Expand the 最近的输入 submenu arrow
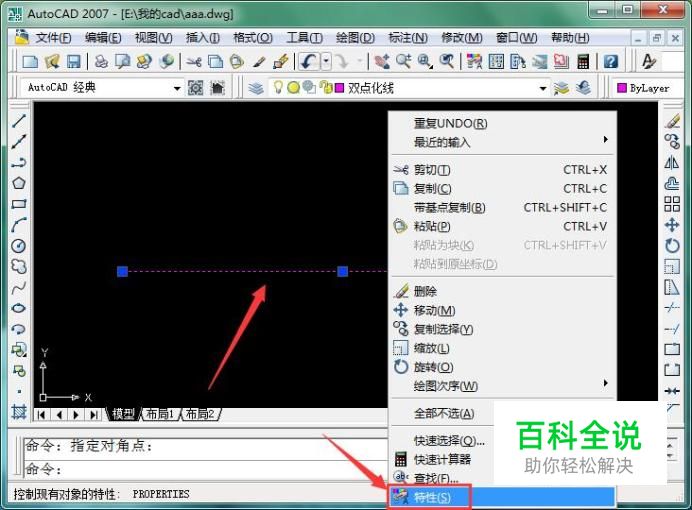Image resolution: width=692 pixels, height=510 pixels. pos(606,140)
